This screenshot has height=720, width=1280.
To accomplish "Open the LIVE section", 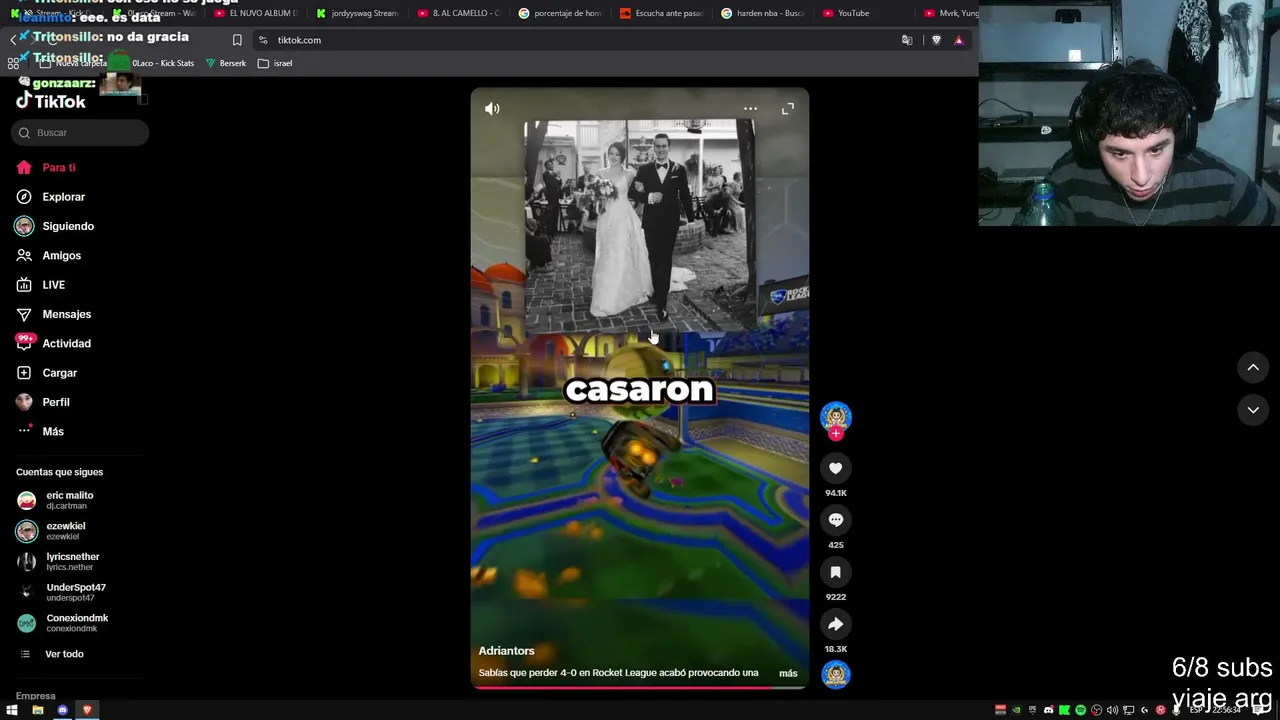I will [41, 285].
